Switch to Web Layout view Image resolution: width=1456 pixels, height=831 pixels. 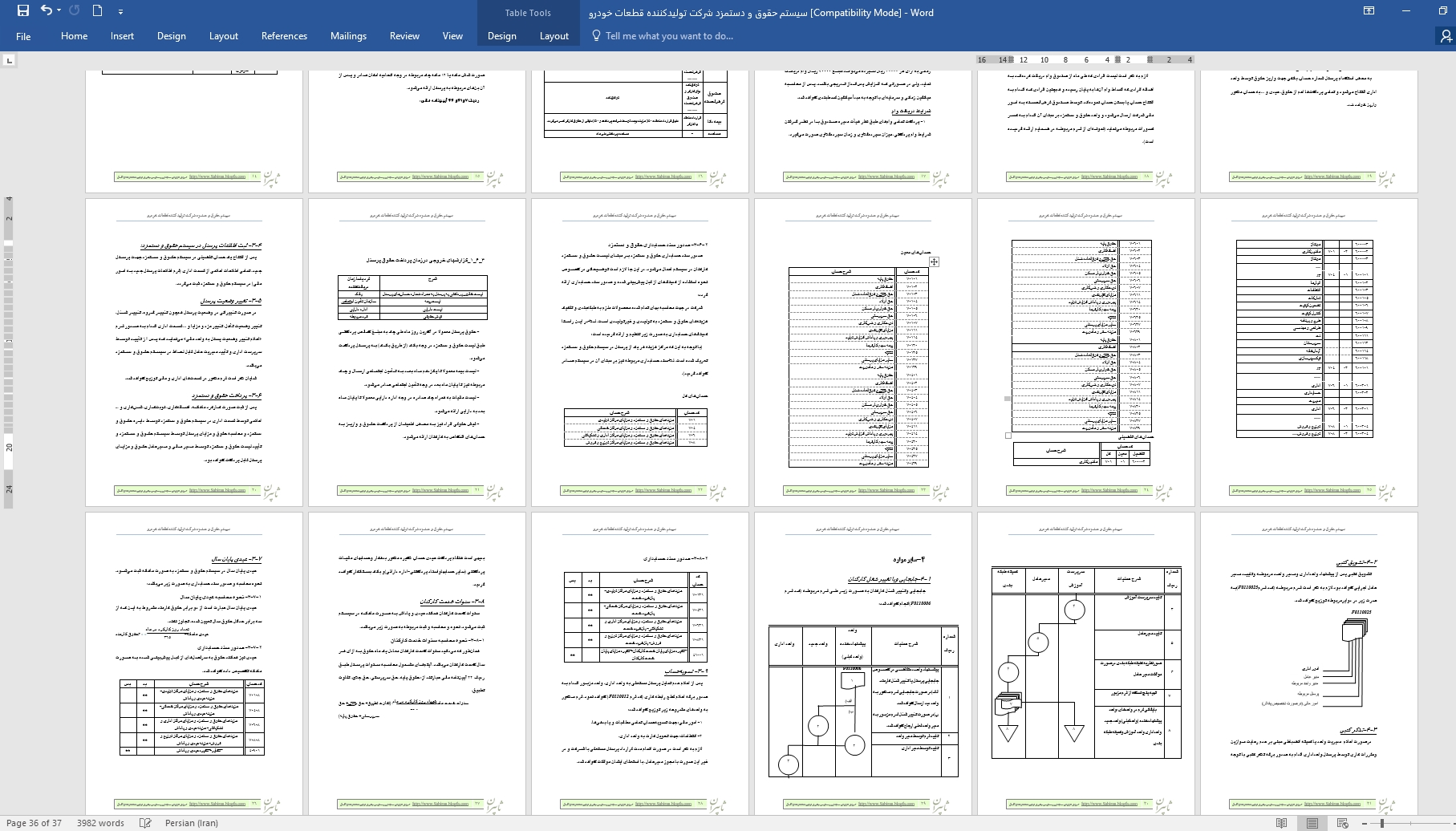[1342, 823]
